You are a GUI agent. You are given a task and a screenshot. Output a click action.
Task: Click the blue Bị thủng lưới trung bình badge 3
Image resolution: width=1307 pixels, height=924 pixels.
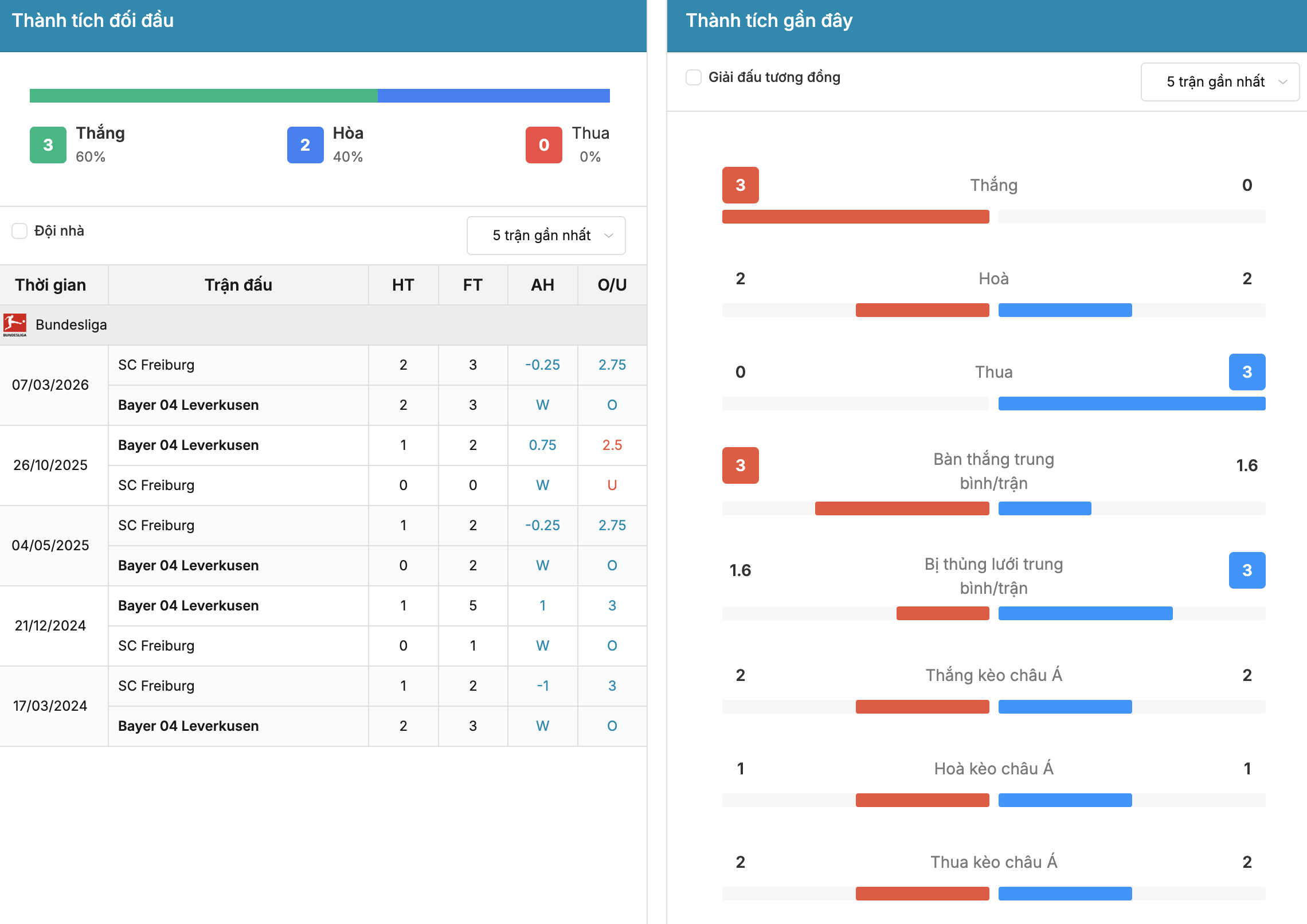(1247, 570)
